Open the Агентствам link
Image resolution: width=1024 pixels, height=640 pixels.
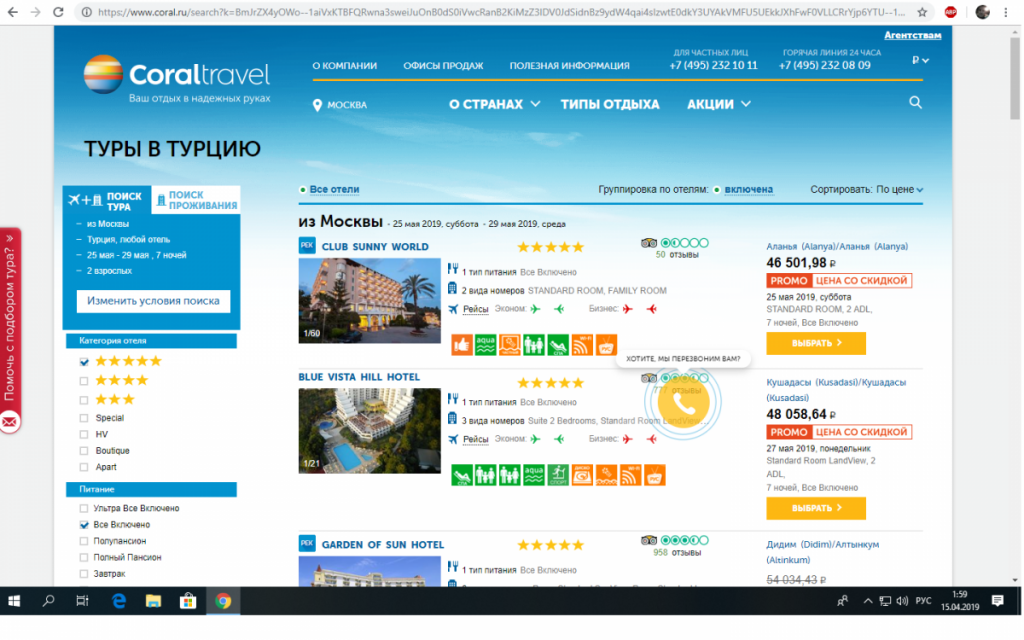pyautogui.click(x=912, y=35)
